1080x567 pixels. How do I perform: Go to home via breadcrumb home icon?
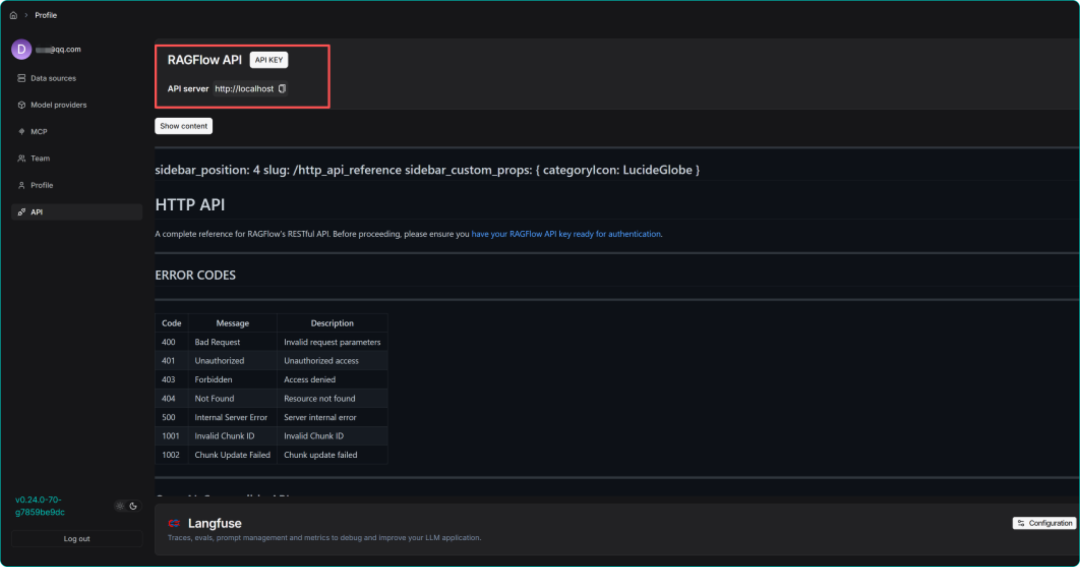[13, 15]
